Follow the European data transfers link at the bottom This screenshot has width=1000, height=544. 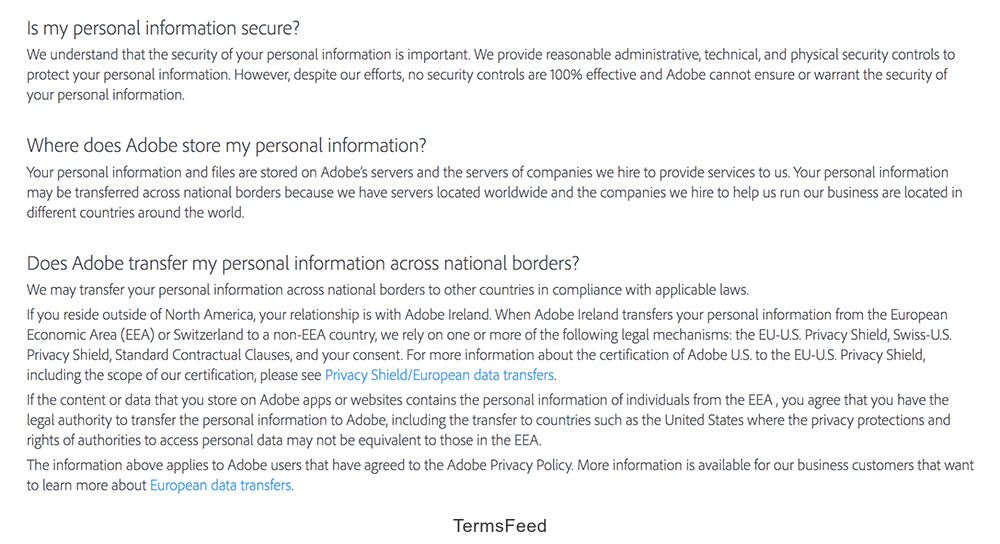point(221,485)
